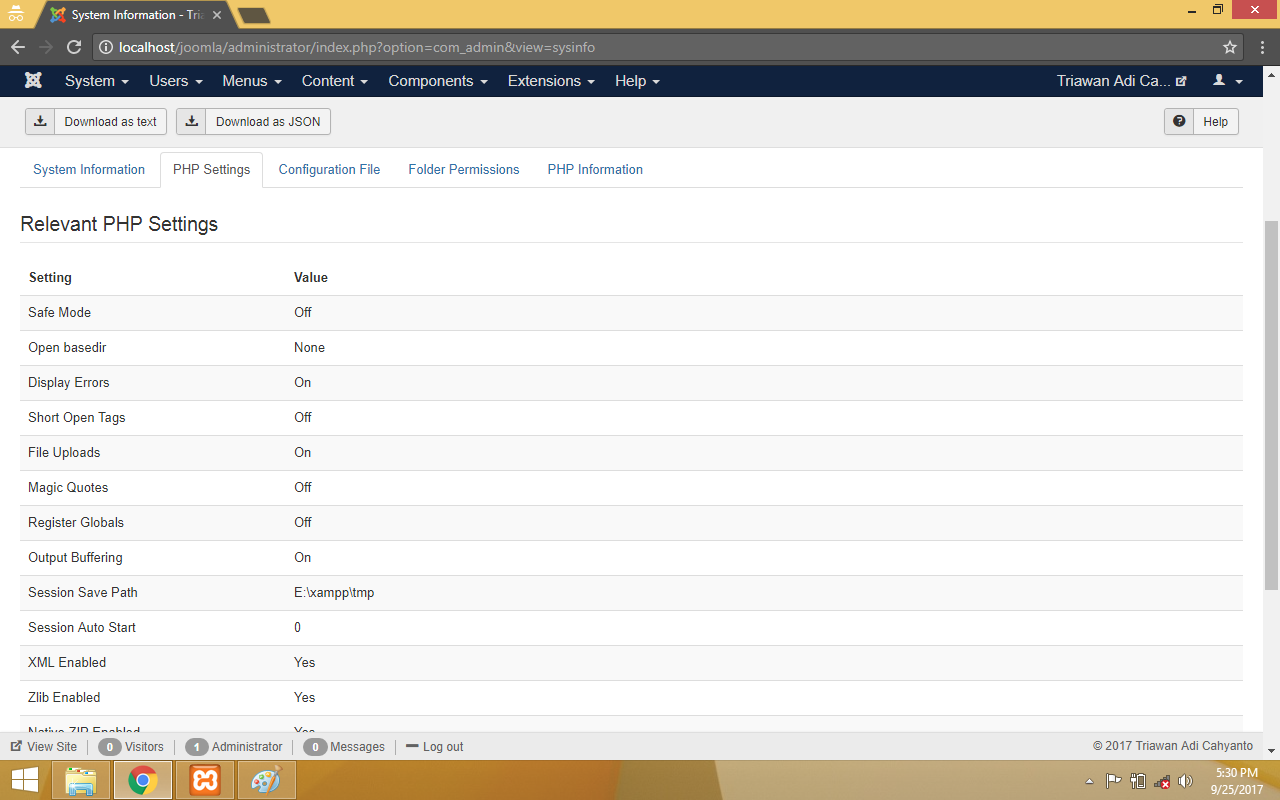This screenshot has width=1280, height=800.
Task: Click the Windows Start button
Action: point(24,780)
